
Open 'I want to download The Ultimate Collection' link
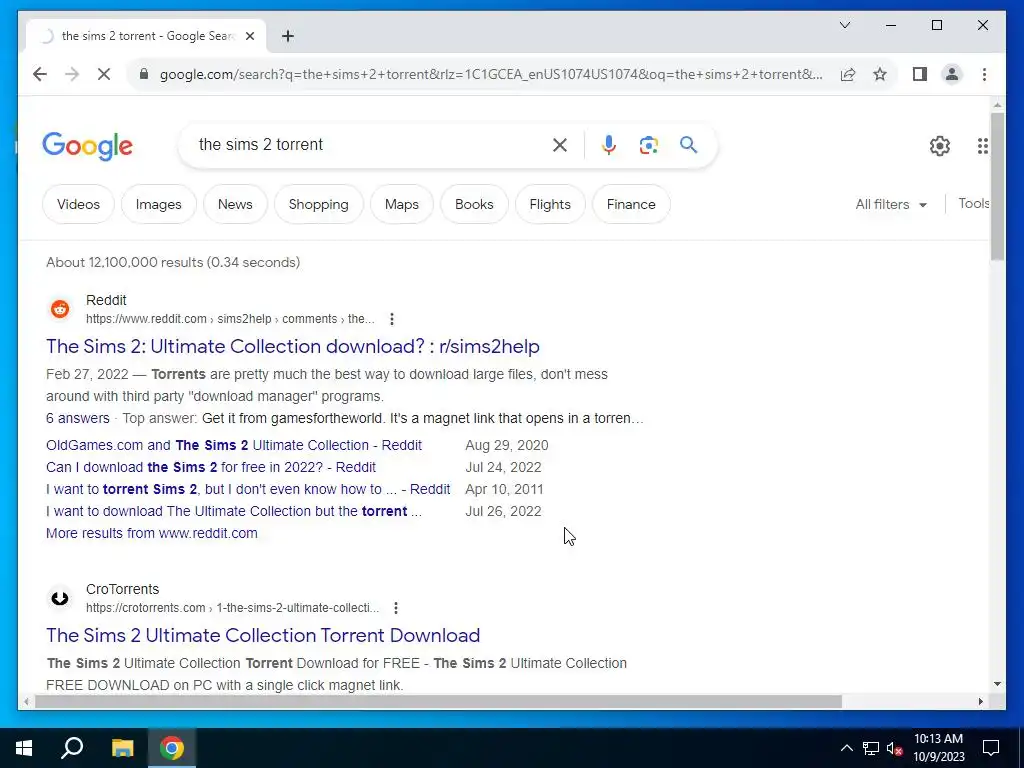[234, 511]
